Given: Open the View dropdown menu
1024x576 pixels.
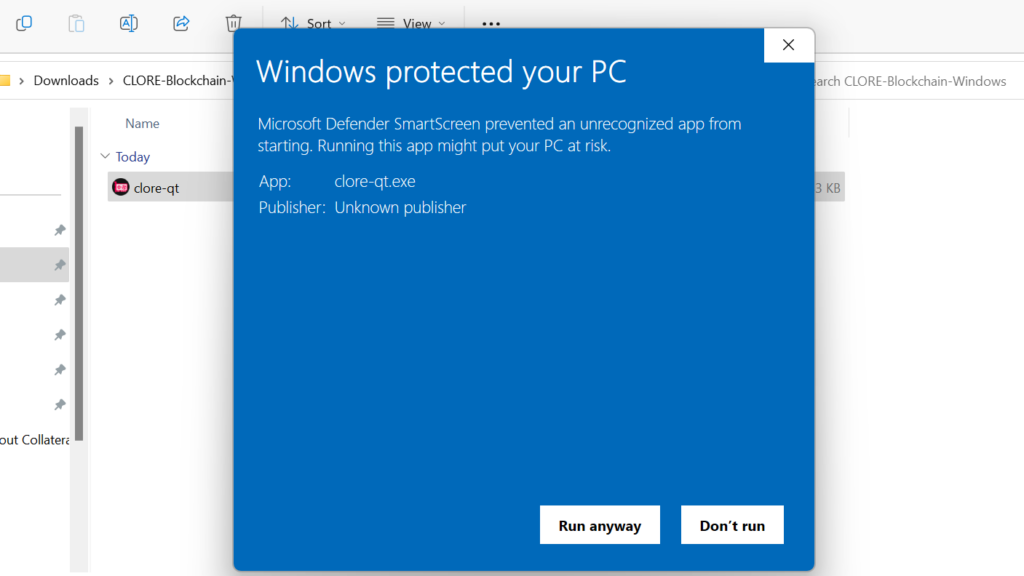Looking at the screenshot, I should [x=410, y=23].
